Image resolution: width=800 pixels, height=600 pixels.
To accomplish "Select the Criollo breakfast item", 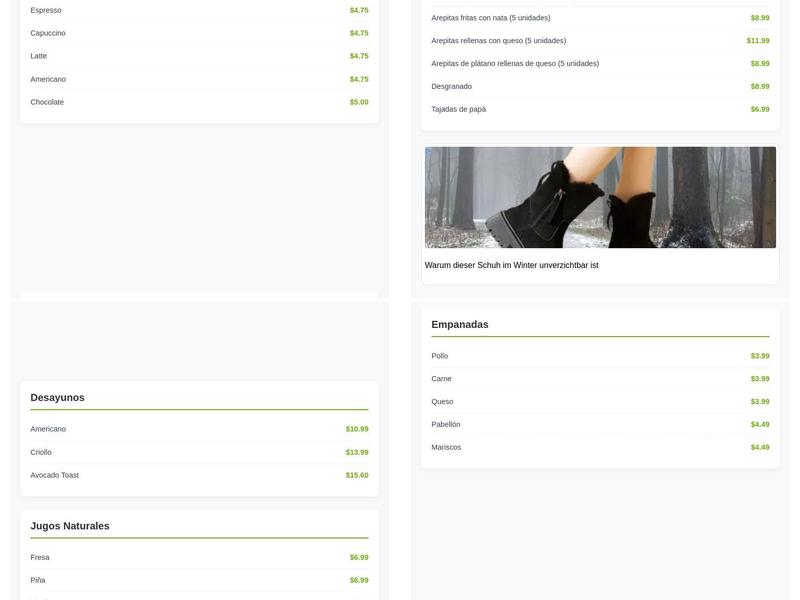I will click(41, 453).
